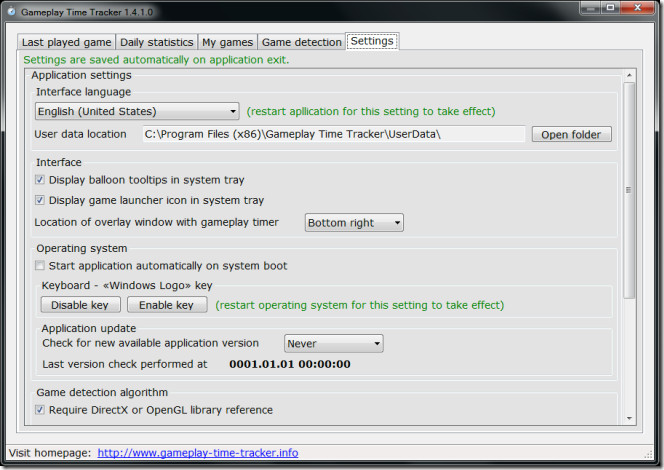
Task: Click the scrollbar up arrow
Action: coord(629,75)
